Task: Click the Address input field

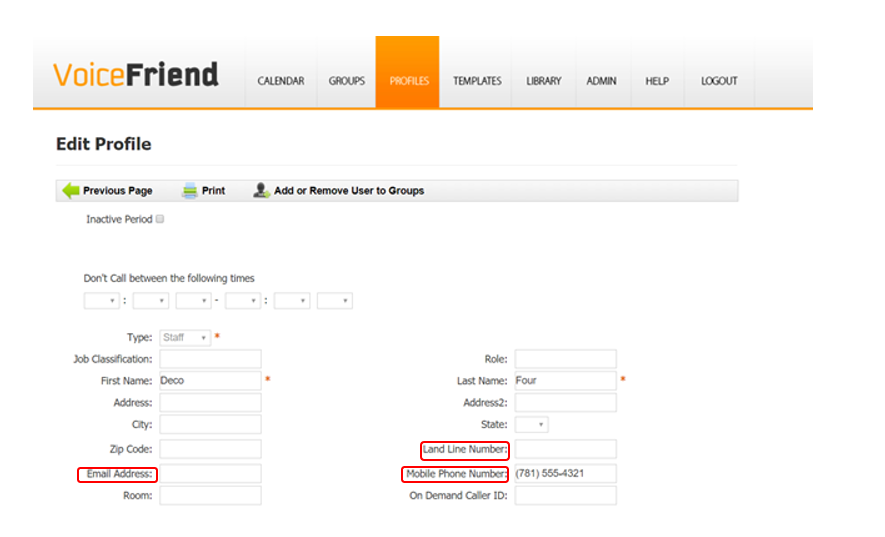Action: 211,403
